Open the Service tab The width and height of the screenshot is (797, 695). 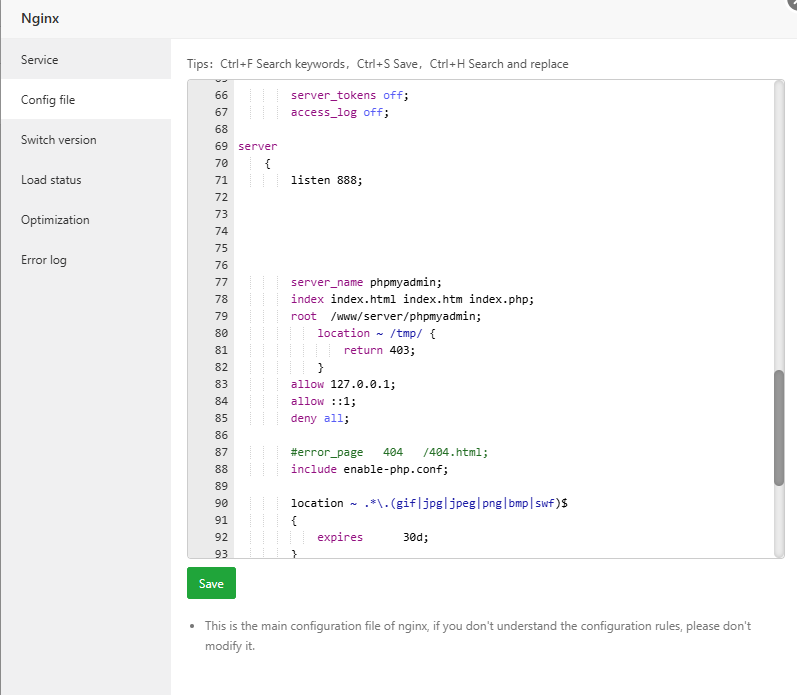(x=40, y=60)
